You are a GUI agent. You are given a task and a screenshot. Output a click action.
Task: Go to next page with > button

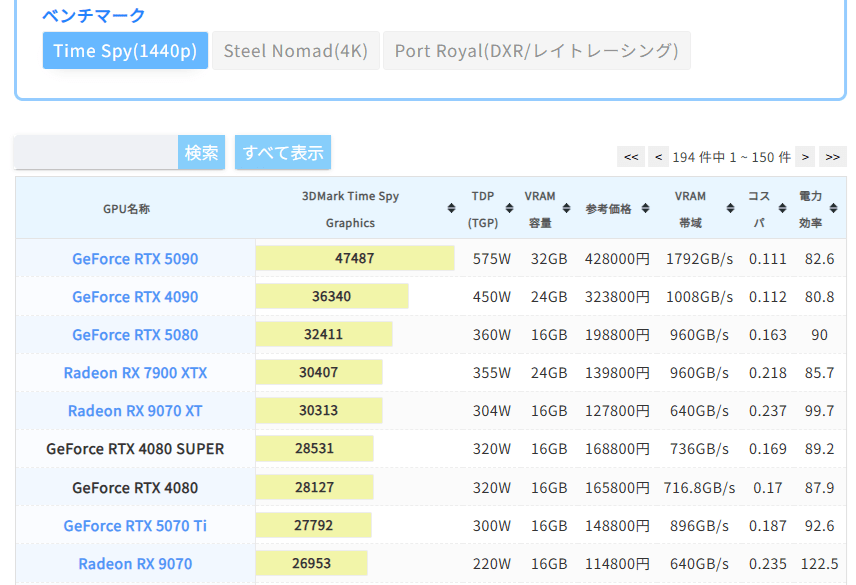[x=805, y=157]
